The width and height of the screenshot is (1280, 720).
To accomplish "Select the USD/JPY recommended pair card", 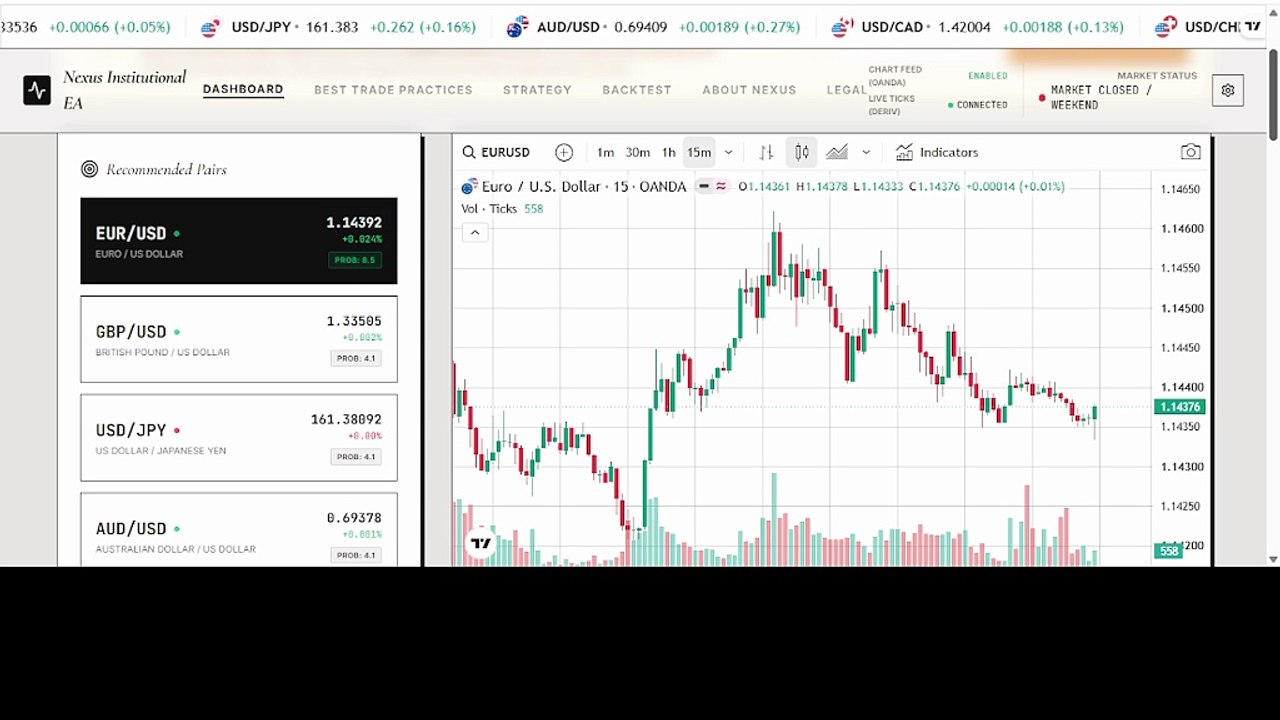I will point(239,437).
